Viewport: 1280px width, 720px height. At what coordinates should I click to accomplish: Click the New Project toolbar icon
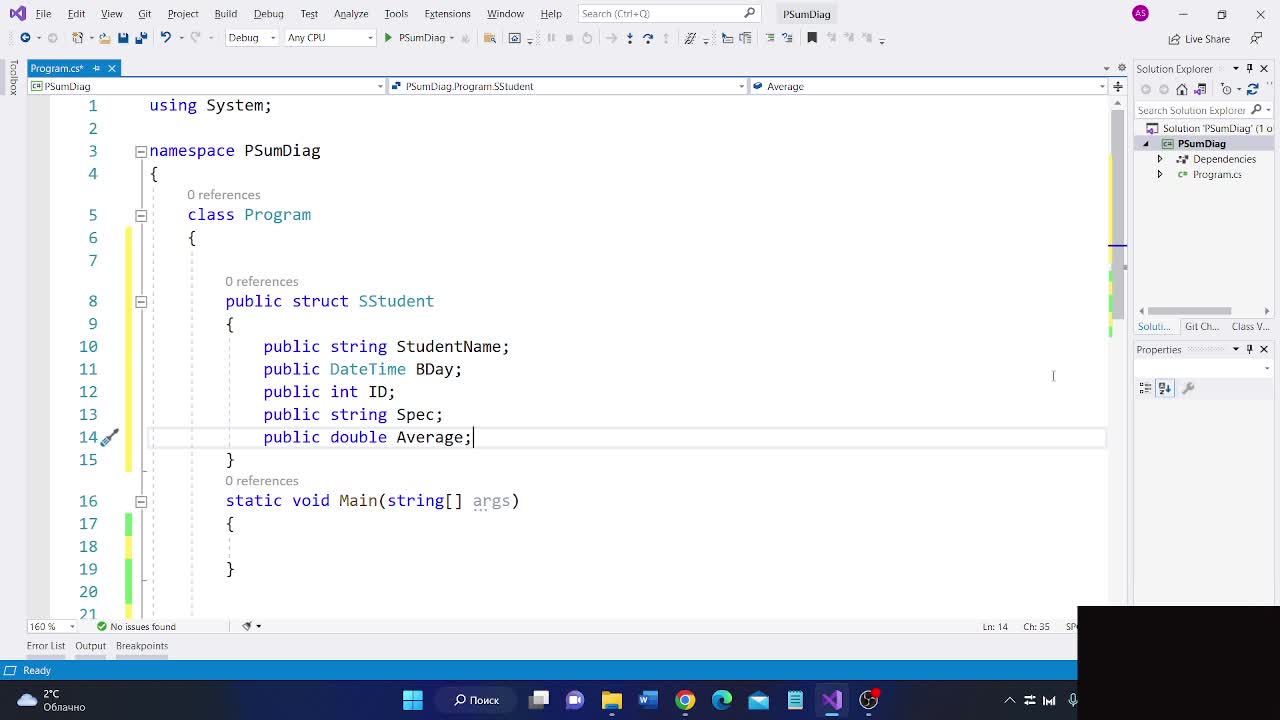tap(77, 38)
